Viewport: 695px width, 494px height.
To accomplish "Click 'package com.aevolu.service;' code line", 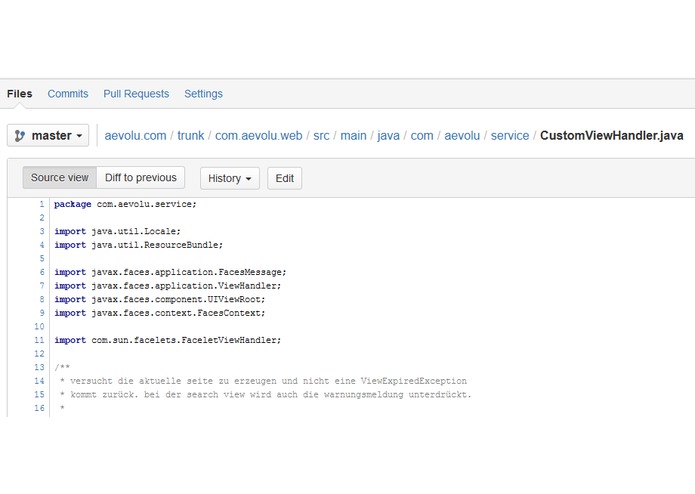I will coord(125,204).
